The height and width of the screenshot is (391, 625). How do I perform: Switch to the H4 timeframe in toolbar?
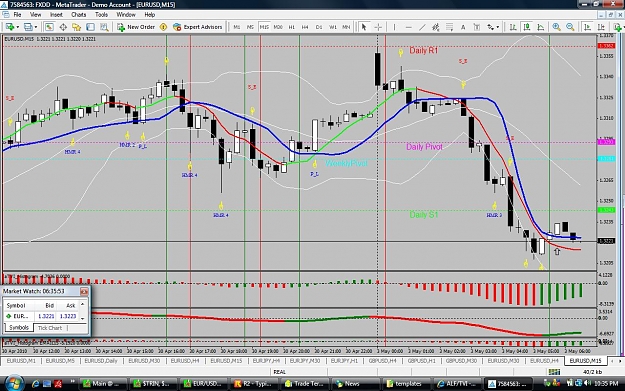(305, 27)
